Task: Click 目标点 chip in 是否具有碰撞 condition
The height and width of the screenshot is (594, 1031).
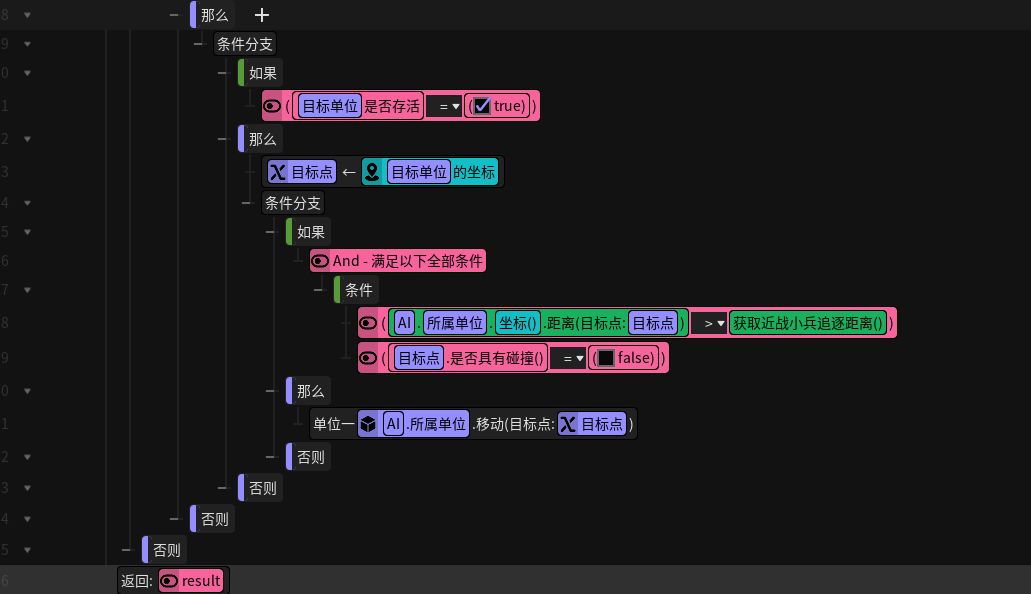Action: click(419, 358)
